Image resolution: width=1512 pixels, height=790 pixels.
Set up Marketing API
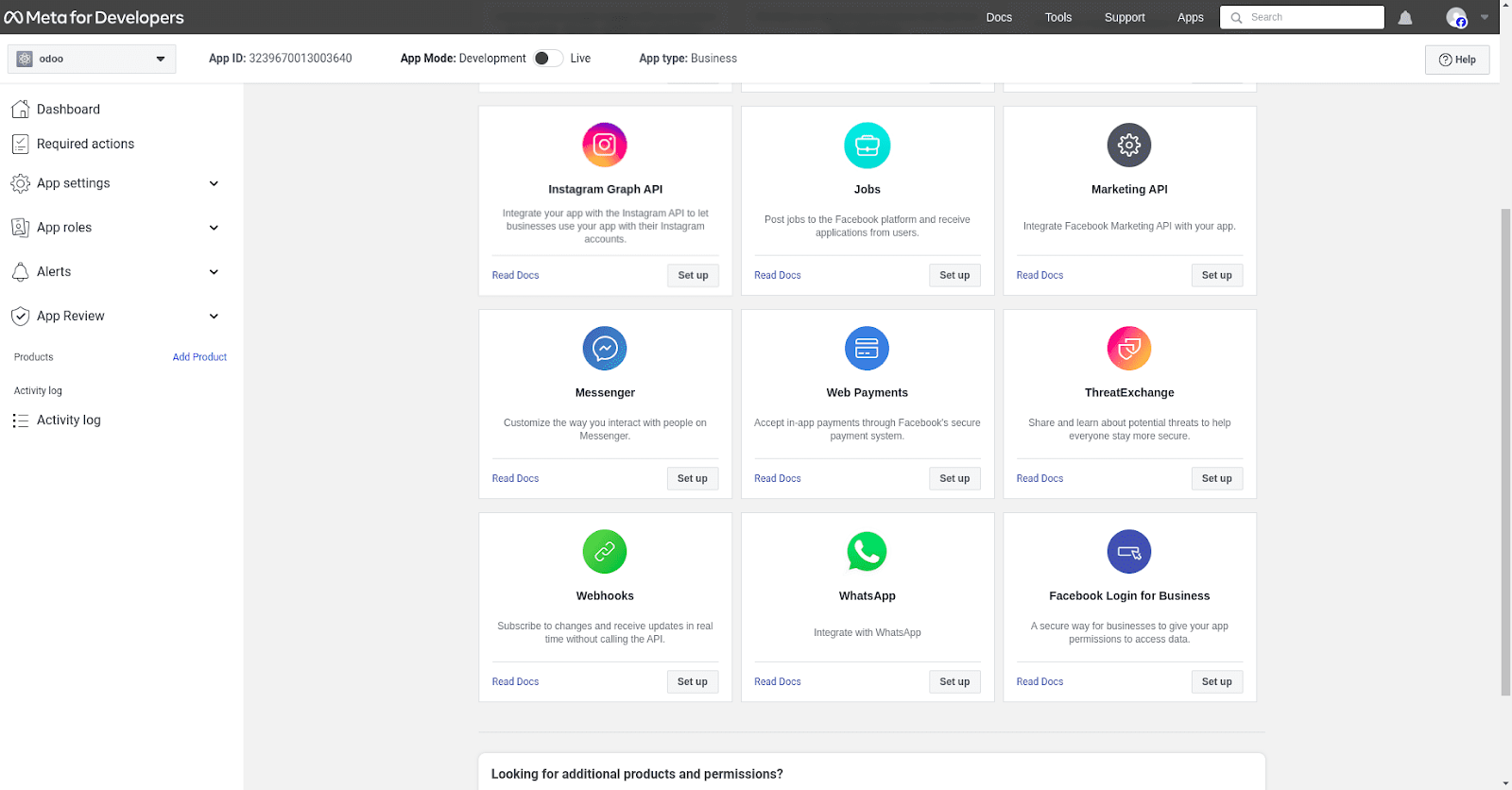pos(1217,275)
